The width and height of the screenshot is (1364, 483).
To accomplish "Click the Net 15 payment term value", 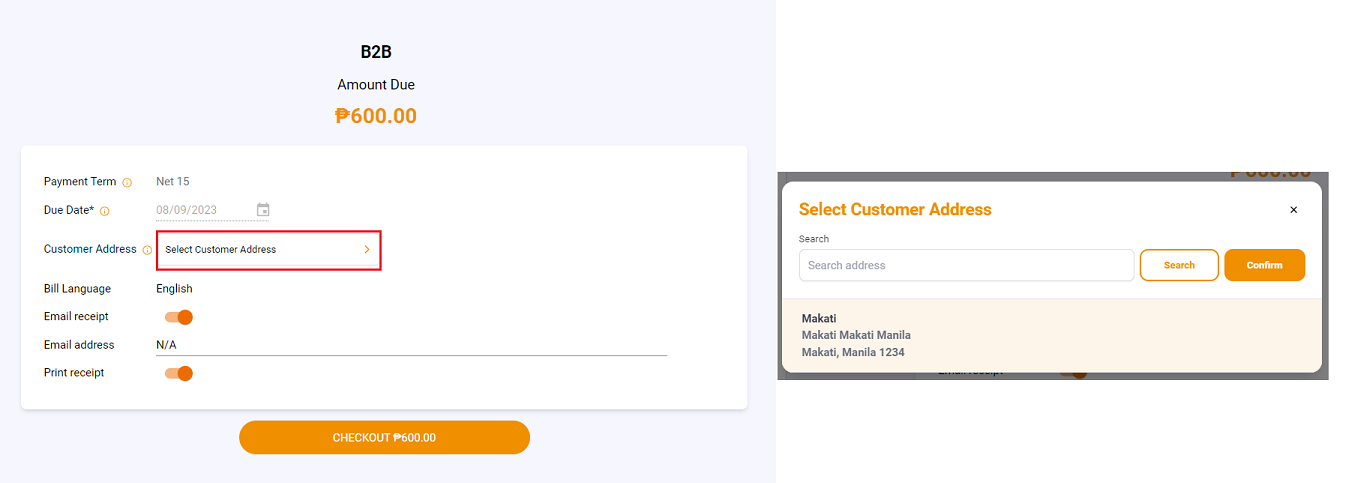I will [x=173, y=182].
